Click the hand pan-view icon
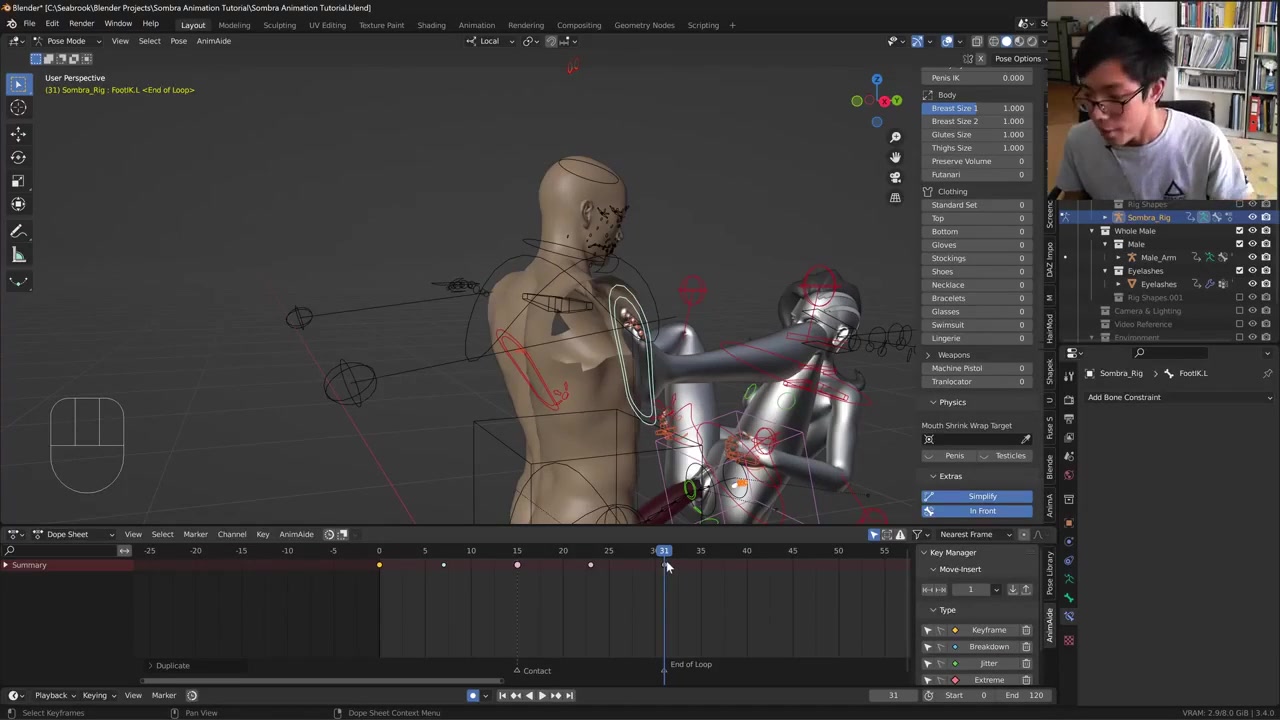Viewport: 1280px width, 720px height. pyautogui.click(x=895, y=157)
